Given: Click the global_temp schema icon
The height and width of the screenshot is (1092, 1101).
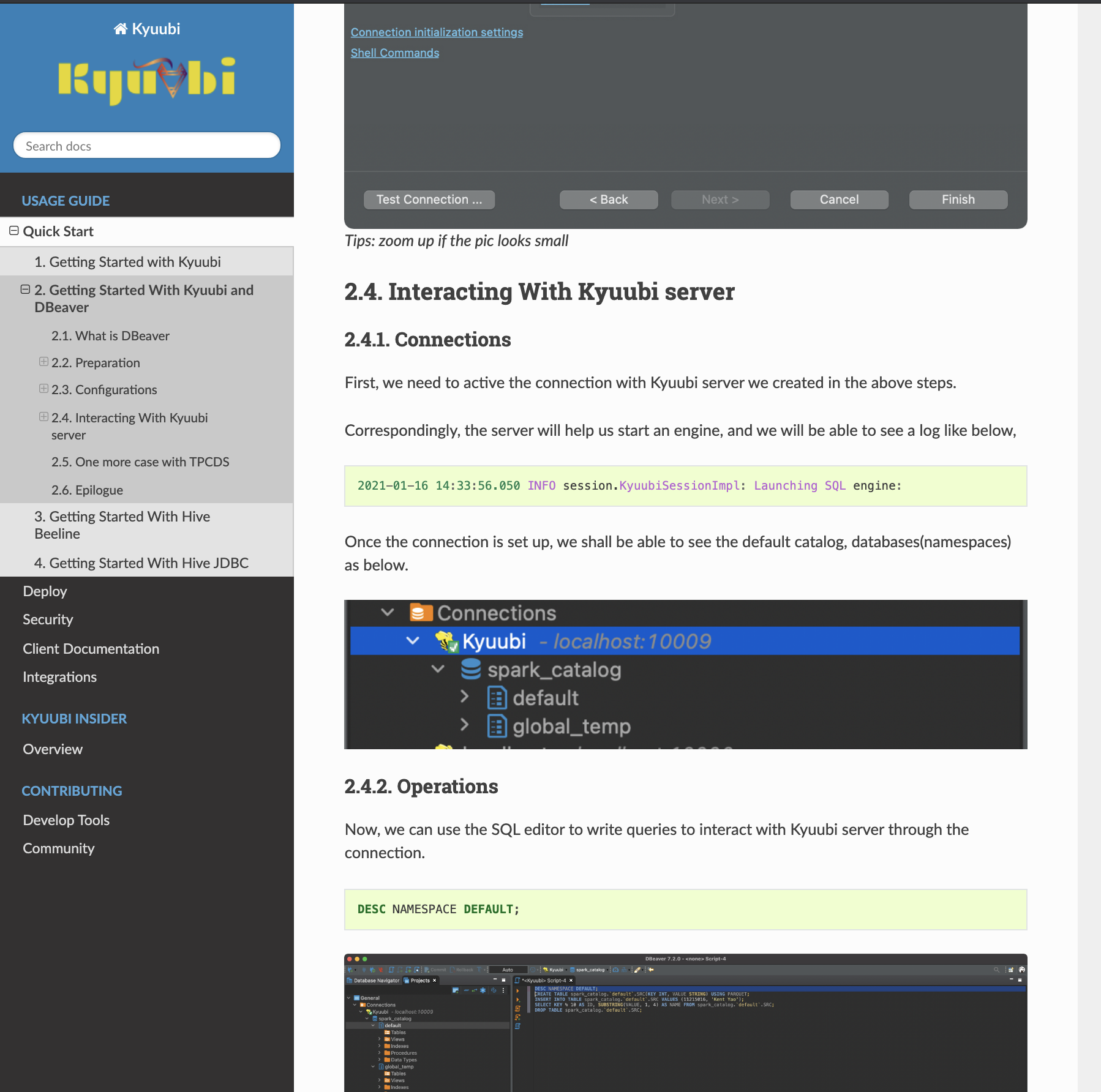Looking at the screenshot, I should pos(497,726).
